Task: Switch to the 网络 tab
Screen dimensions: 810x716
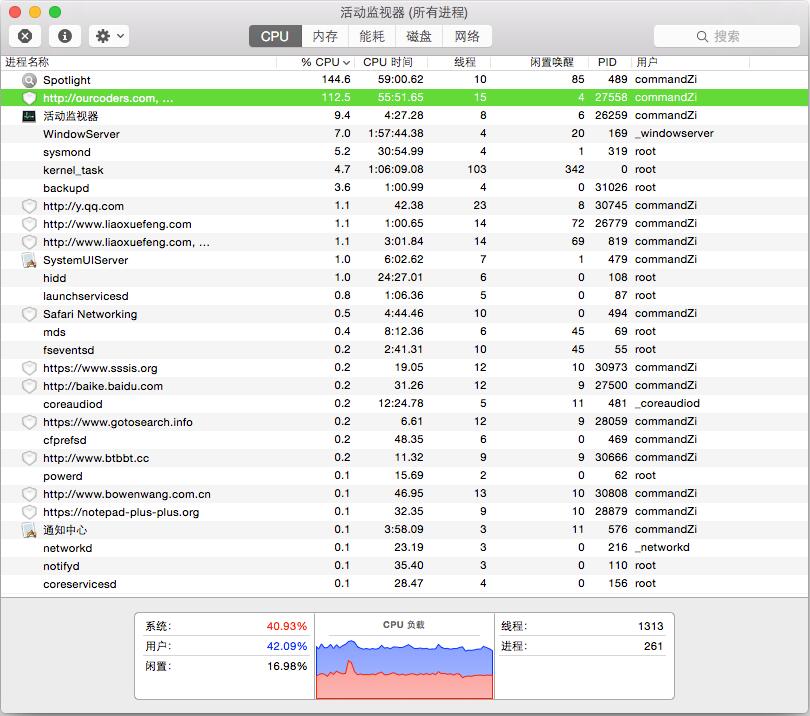Action: coord(467,36)
